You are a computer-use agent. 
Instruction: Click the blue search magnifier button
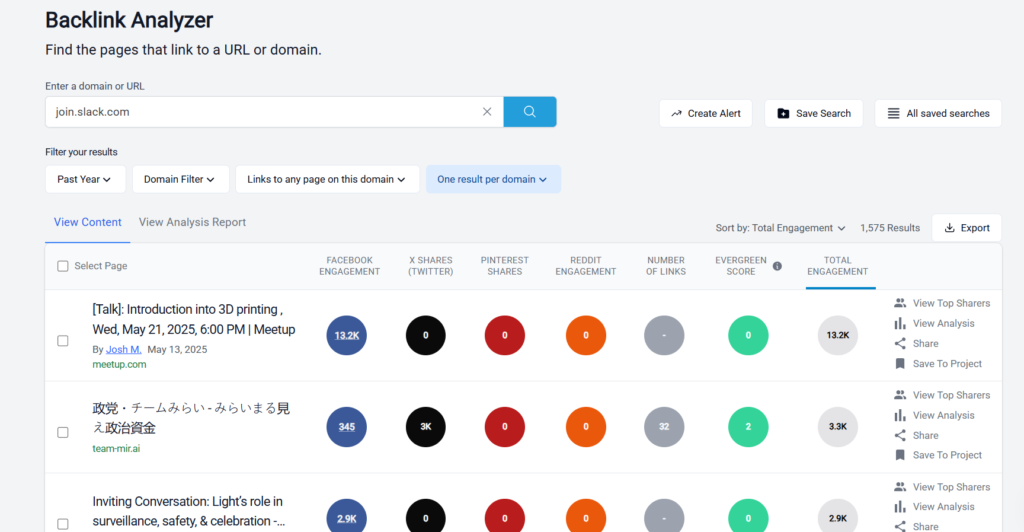tap(529, 112)
